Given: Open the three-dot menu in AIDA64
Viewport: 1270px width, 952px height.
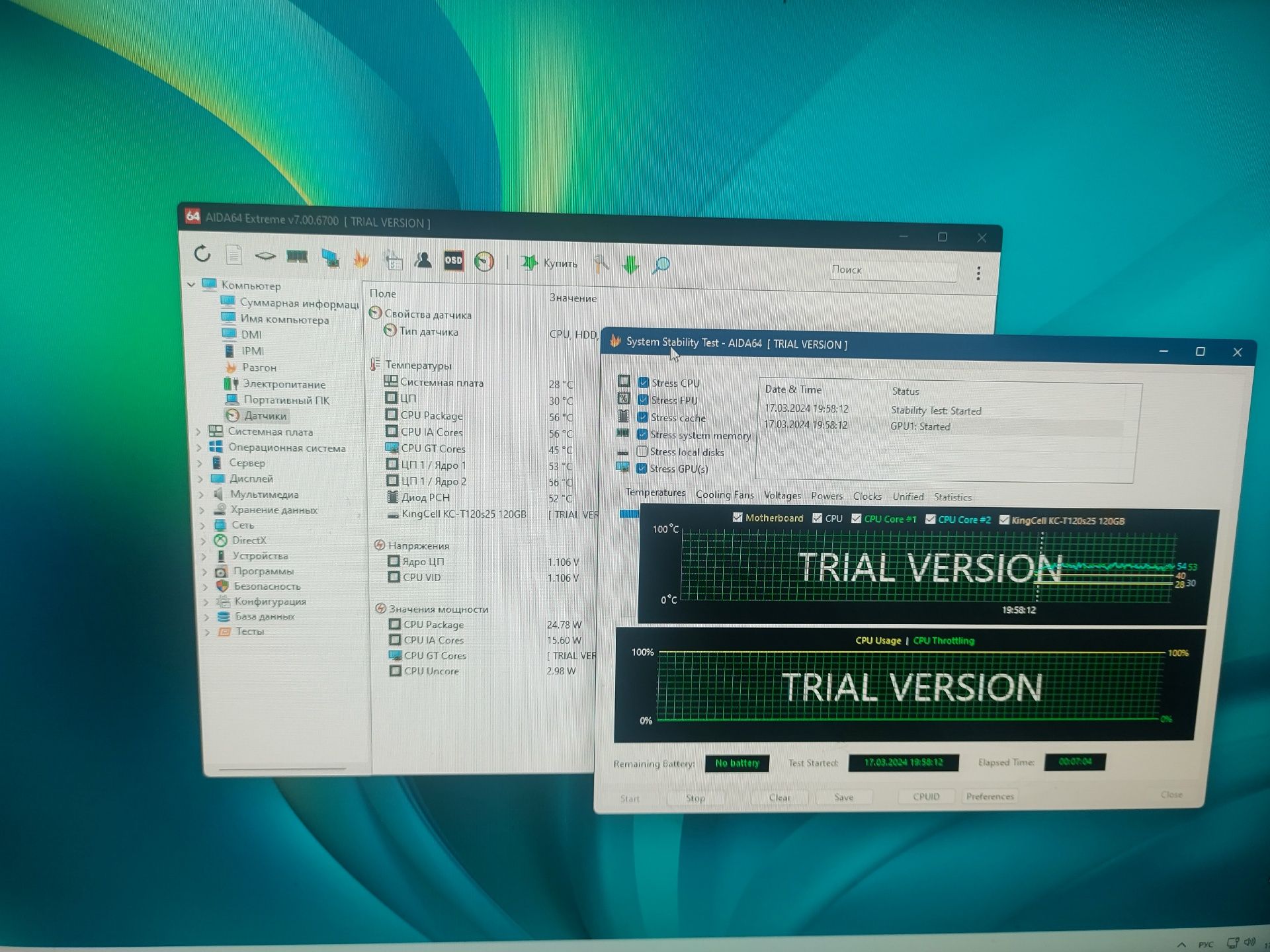Looking at the screenshot, I should click(978, 273).
